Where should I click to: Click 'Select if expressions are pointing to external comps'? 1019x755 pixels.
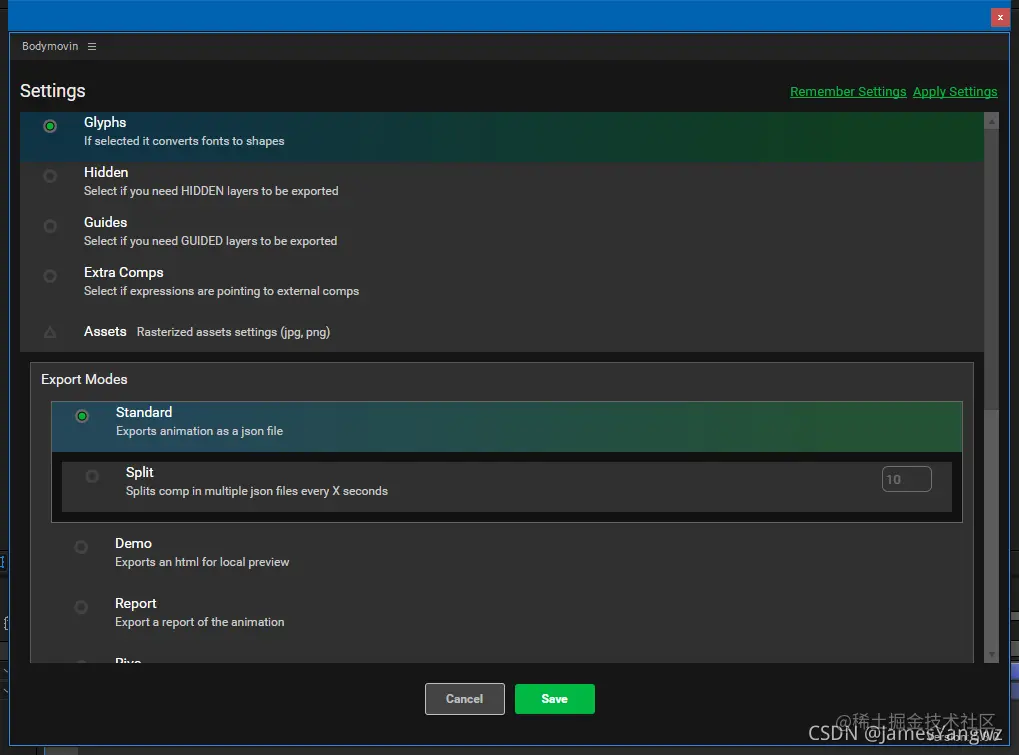click(x=222, y=291)
